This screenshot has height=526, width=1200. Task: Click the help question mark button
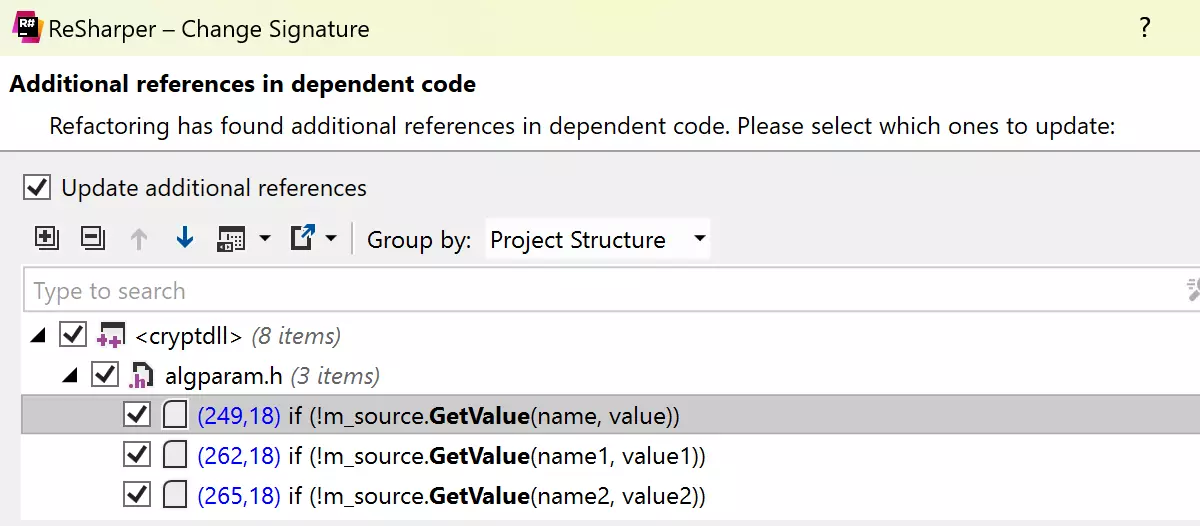[x=1145, y=28]
